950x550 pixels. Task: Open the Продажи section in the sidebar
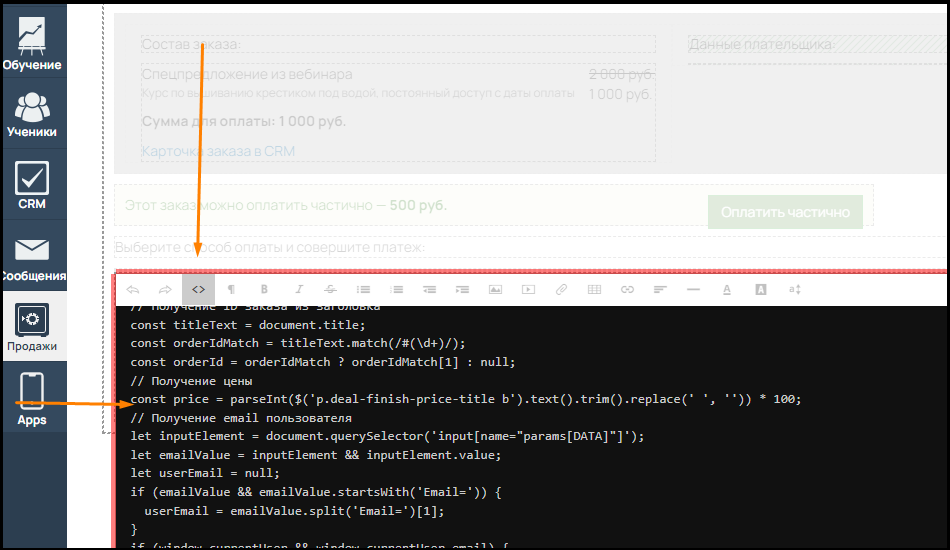point(33,327)
